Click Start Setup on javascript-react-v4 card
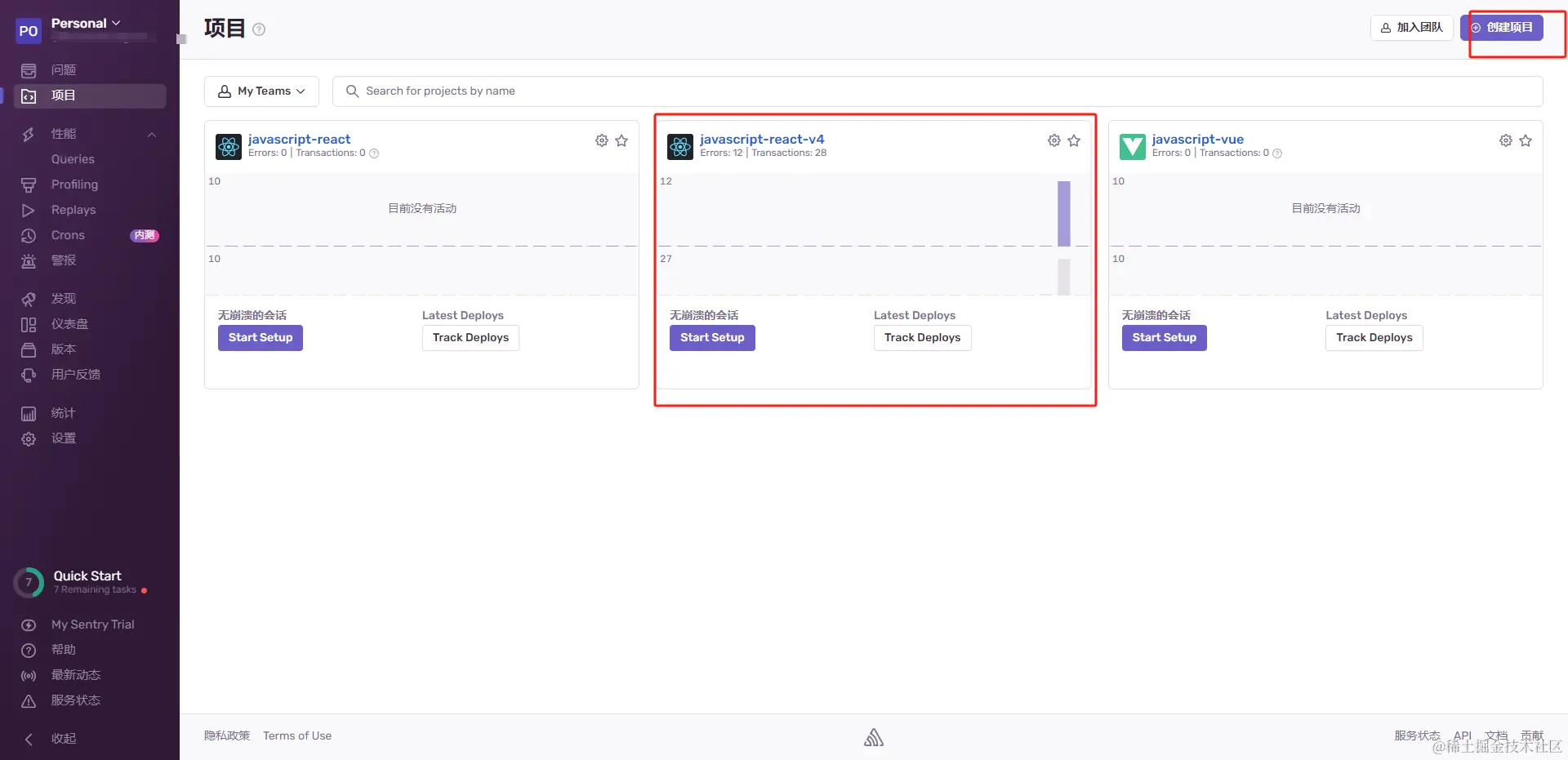 (712, 338)
